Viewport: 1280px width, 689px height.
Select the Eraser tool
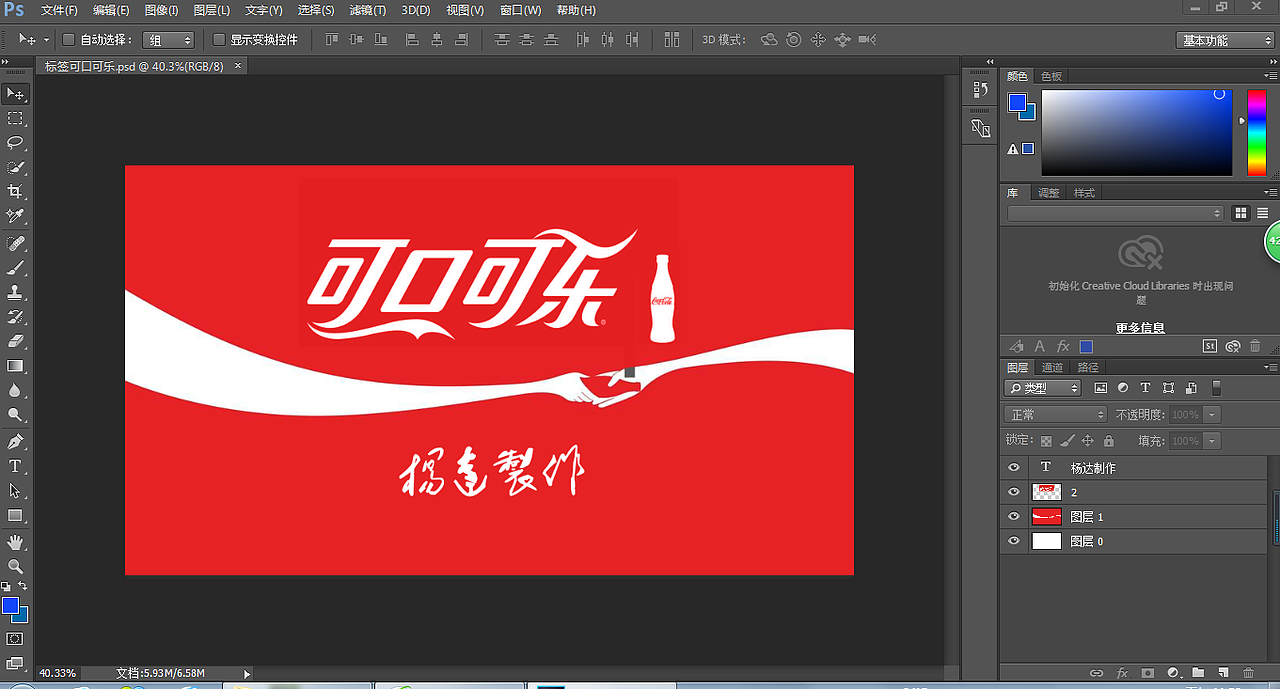pyautogui.click(x=15, y=341)
